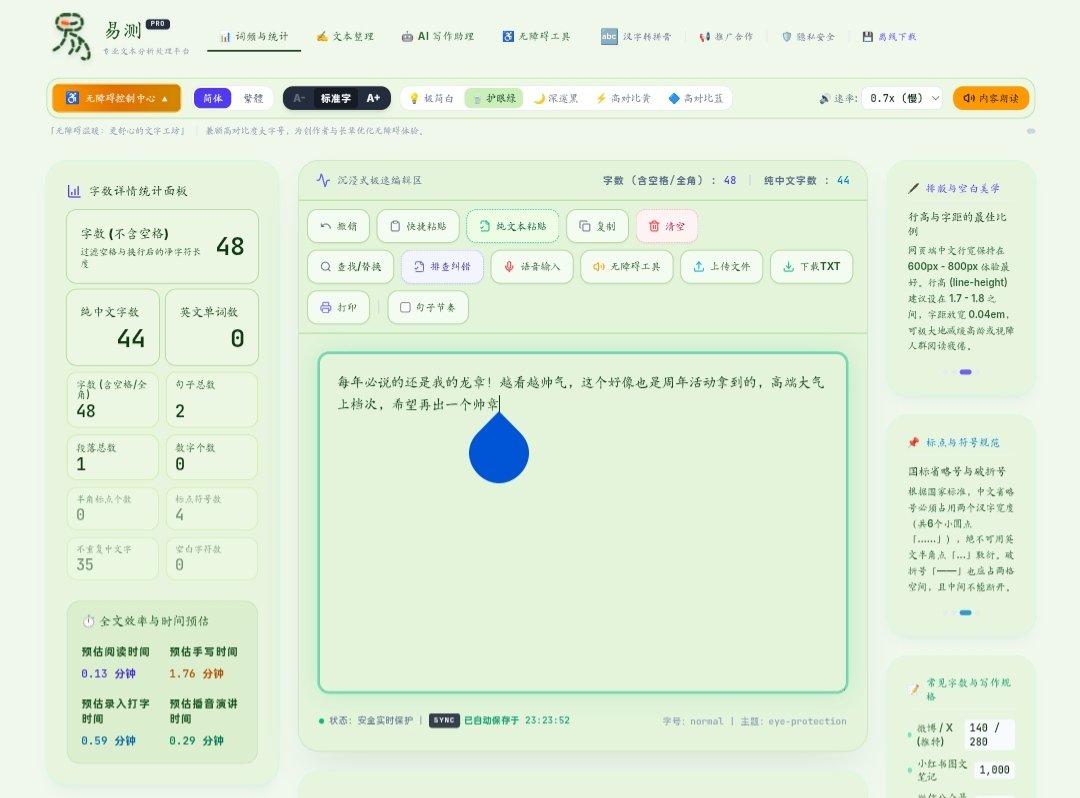This screenshot has height=798, width=1080.
Task: Click the 上传文件 upload button
Action: [x=721, y=266]
